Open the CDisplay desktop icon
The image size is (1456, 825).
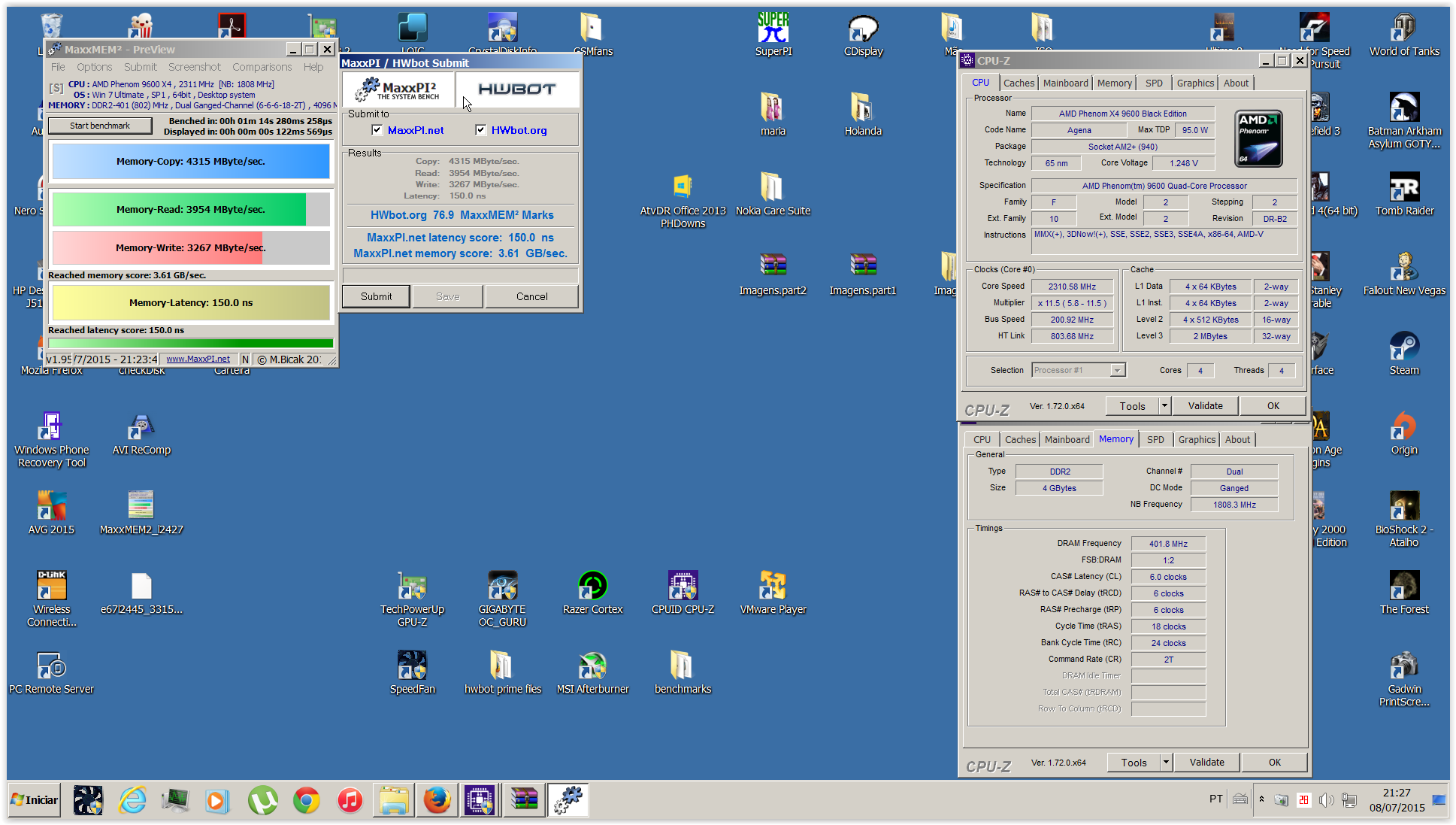pyautogui.click(x=863, y=35)
